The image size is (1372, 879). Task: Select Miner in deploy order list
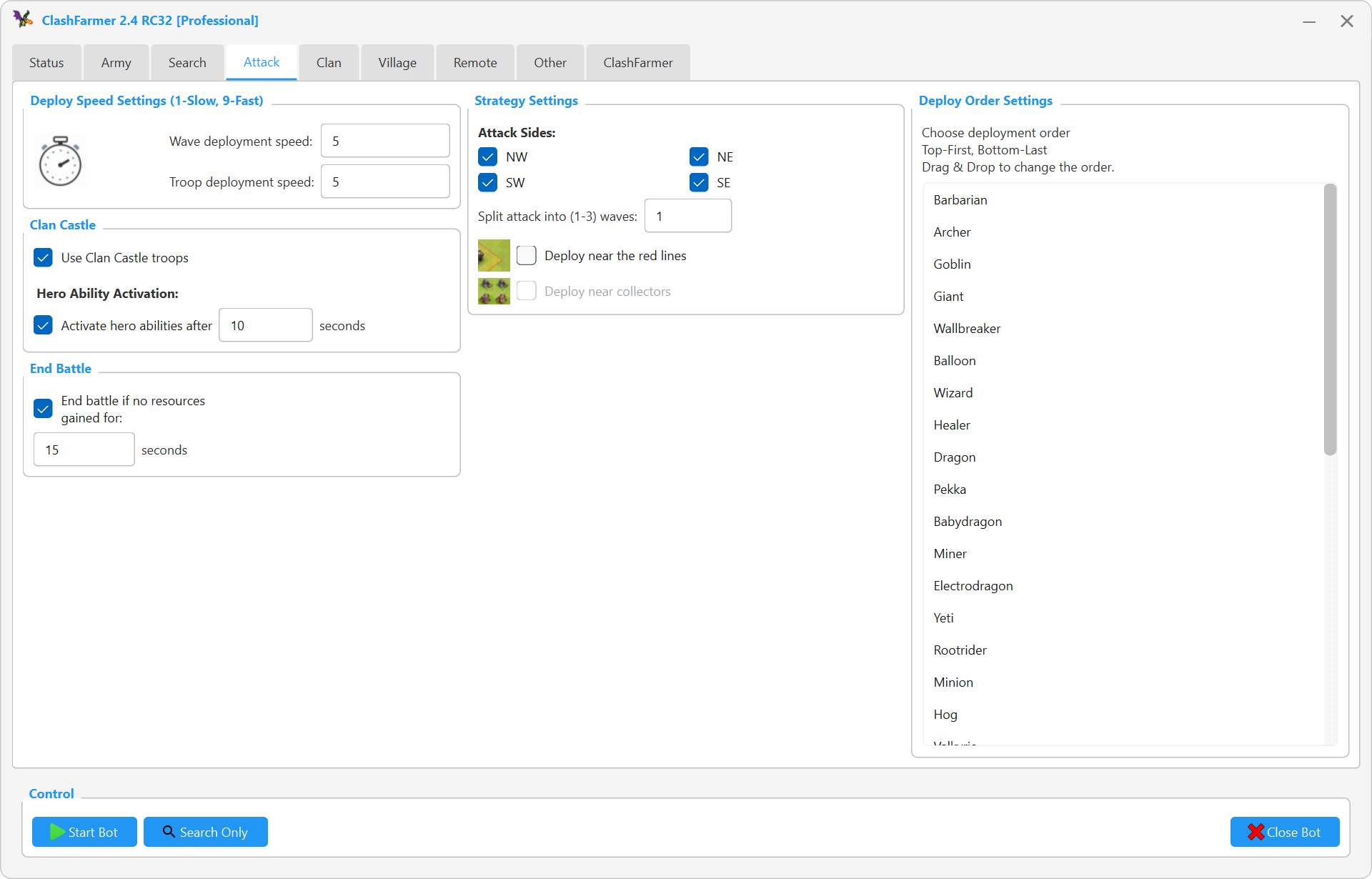[1123, 554]
